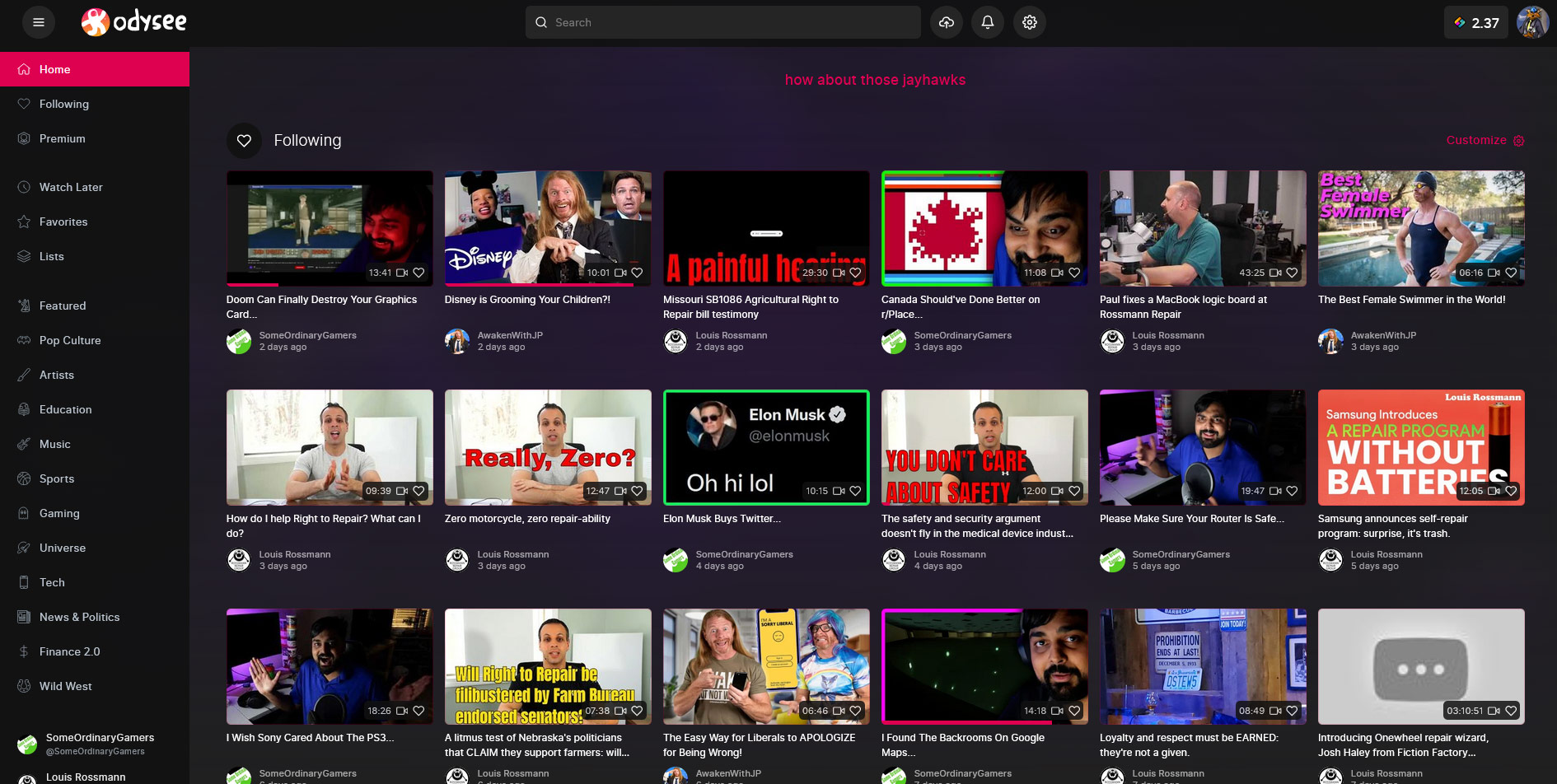Screen dimensions: 1557x784
Task: Open the Loyalty and respect video thumbnail
Action: [1203, 666]
